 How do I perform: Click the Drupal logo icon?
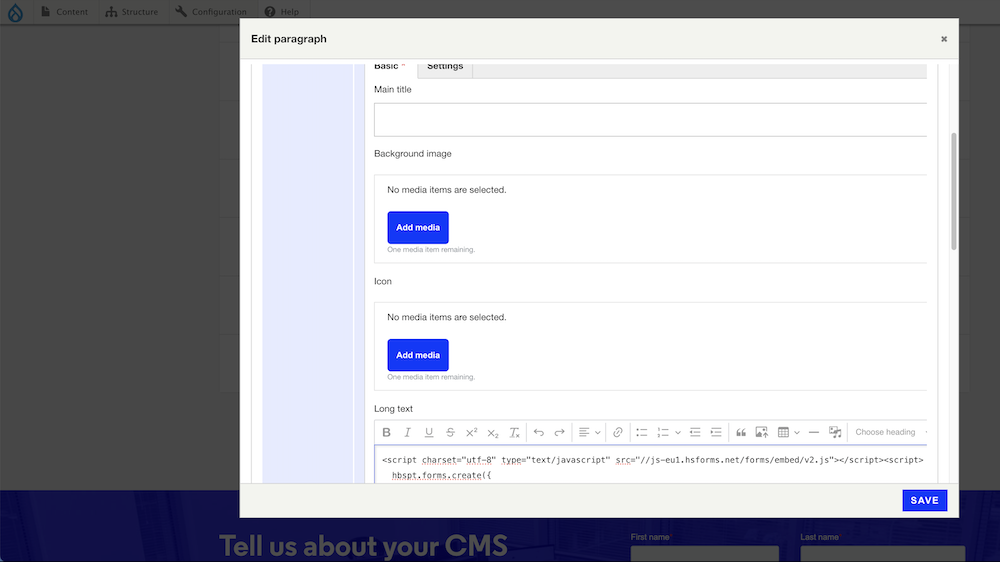pos(15,12)
